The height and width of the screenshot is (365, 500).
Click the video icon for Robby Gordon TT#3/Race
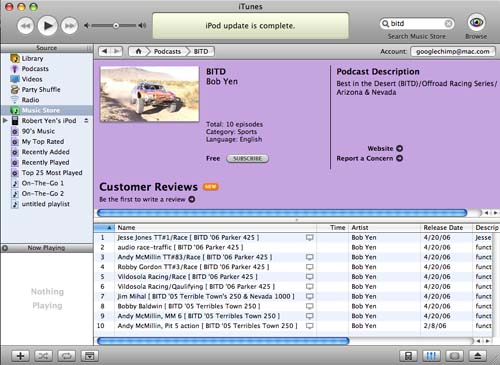click(310, 267)
